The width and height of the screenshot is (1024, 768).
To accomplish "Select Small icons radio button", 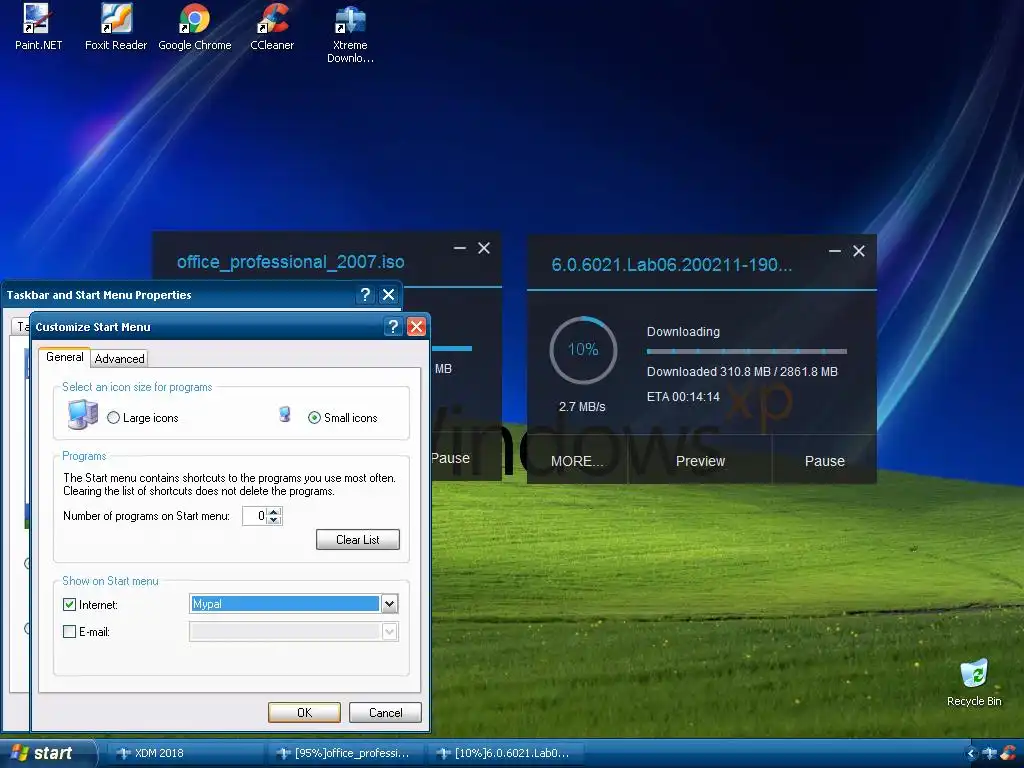I will pyautogui.click(x=315, y=418).
